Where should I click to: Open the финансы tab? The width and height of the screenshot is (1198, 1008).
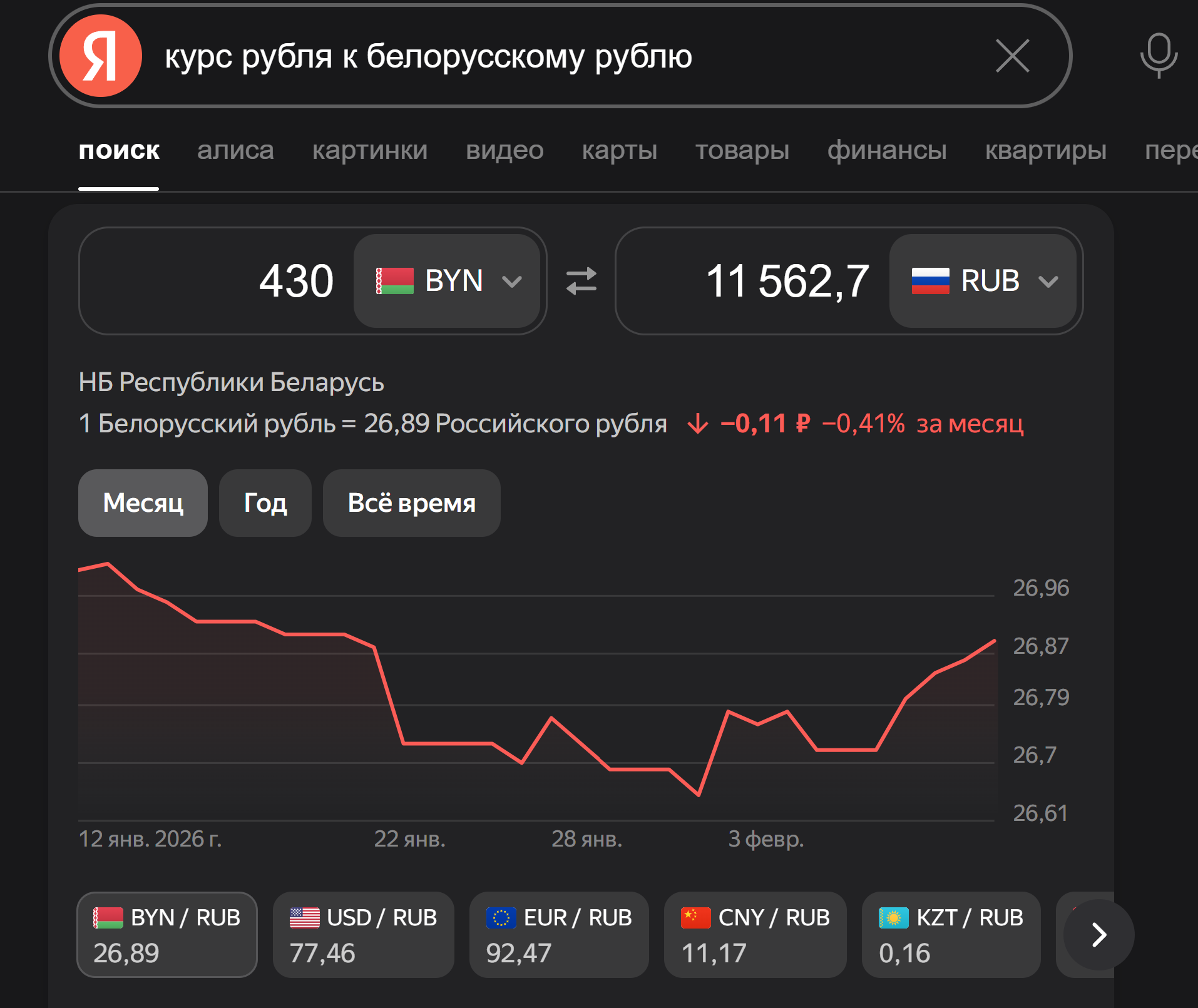(x=887, y=150)
